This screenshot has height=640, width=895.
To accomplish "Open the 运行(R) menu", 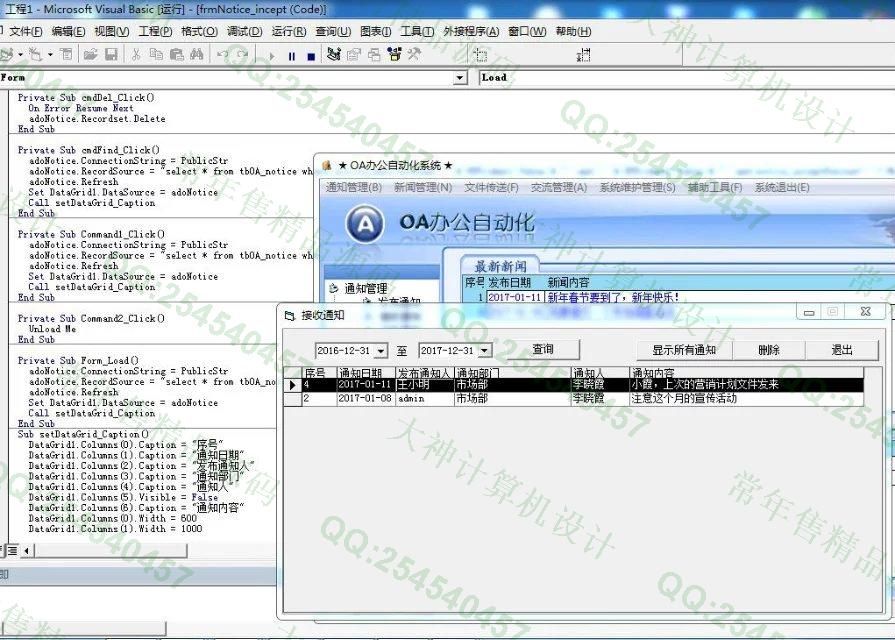I will 289,31.
